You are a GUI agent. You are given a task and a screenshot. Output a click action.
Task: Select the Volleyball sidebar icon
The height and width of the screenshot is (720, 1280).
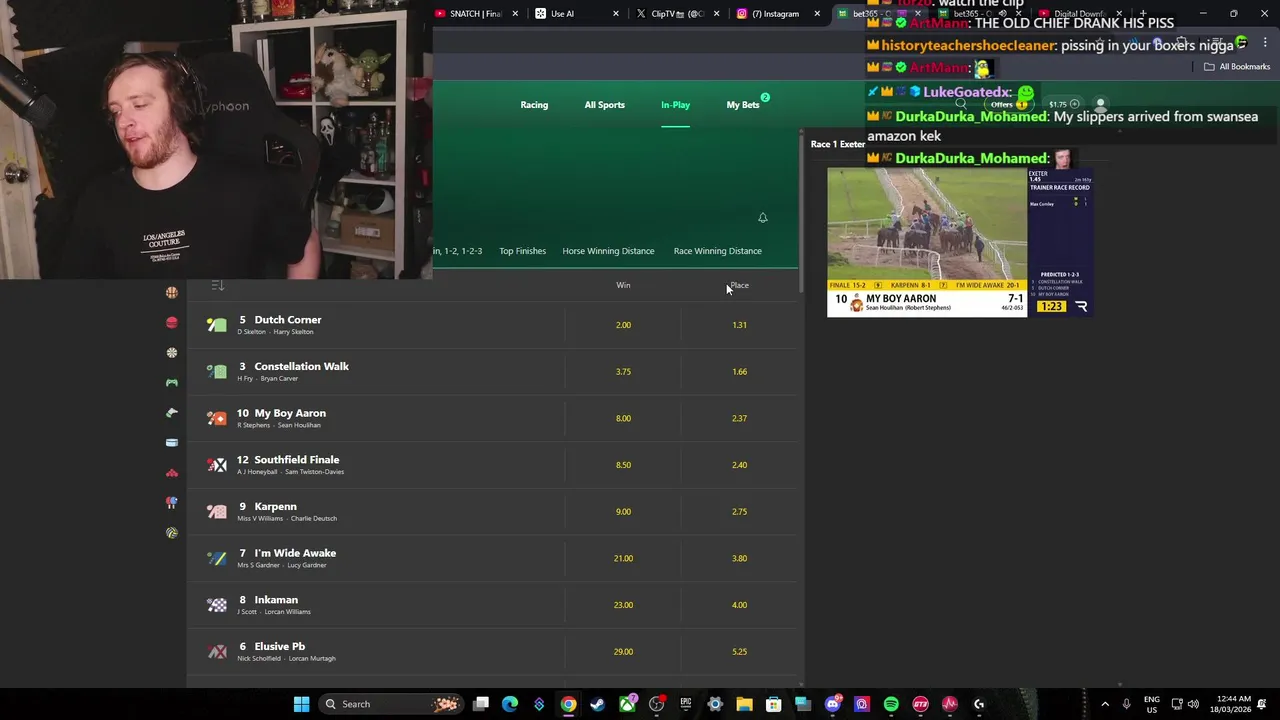tap(172, 532)
